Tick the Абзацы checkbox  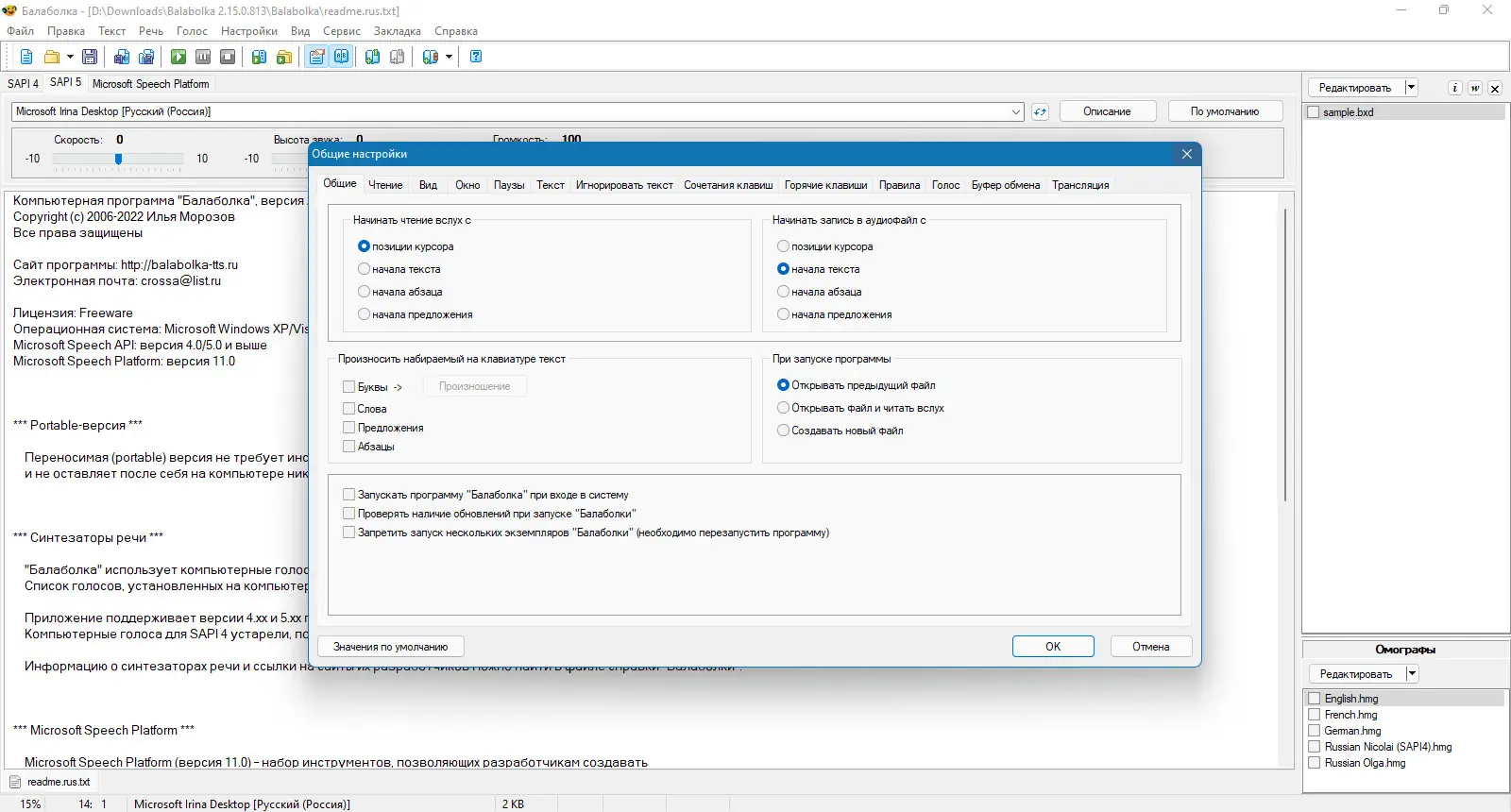click(x=348, y=447)
